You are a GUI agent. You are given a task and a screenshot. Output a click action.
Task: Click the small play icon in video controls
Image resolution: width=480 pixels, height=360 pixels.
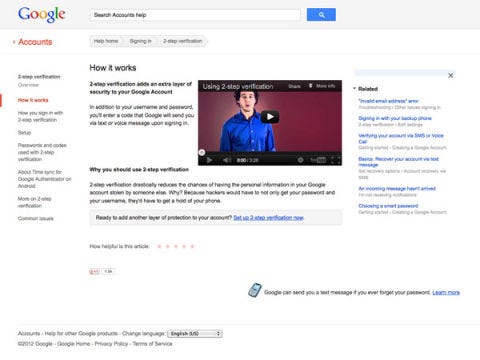209,160
